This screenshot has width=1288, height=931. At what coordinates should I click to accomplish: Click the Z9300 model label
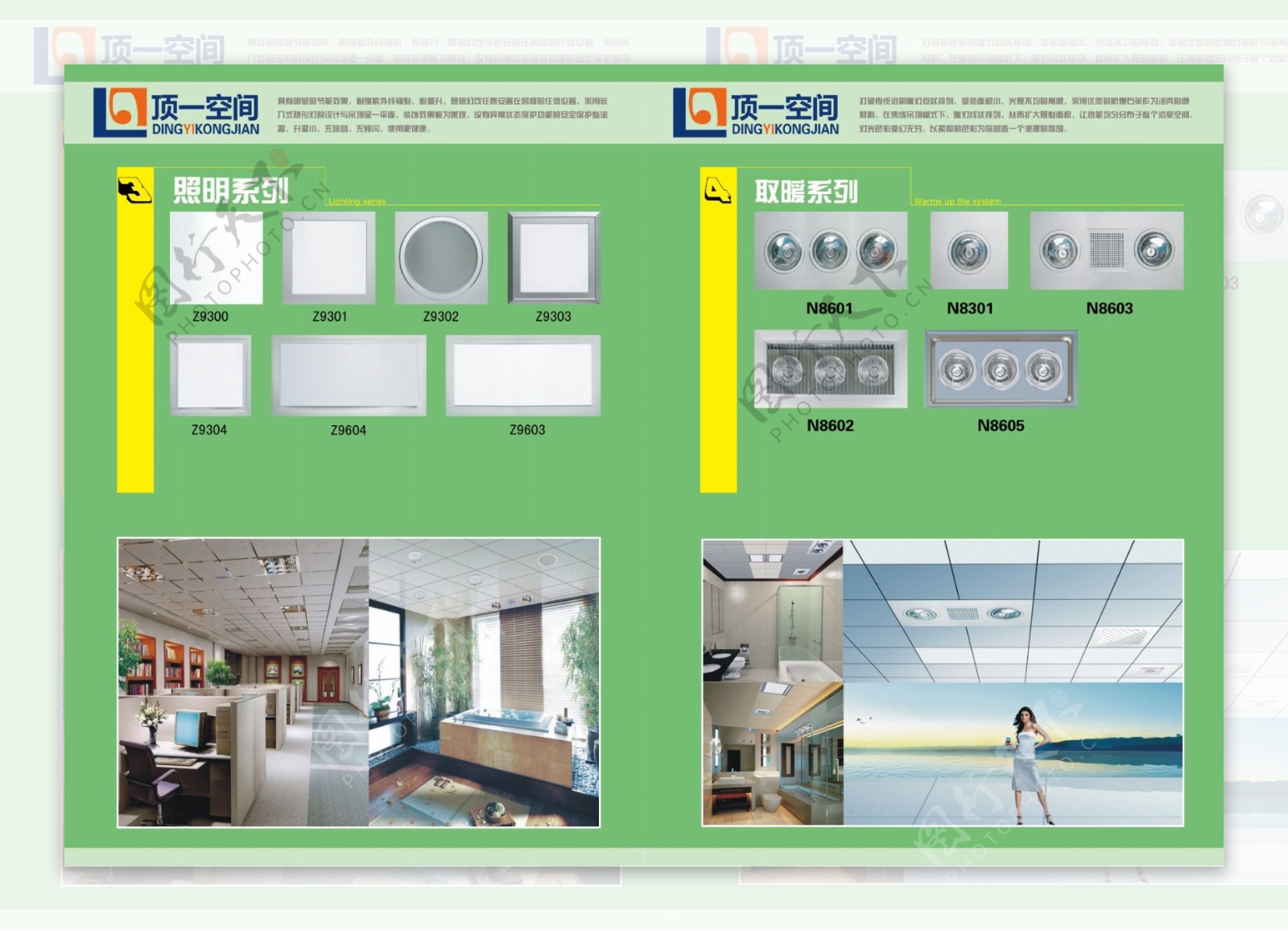coord(211,317)
